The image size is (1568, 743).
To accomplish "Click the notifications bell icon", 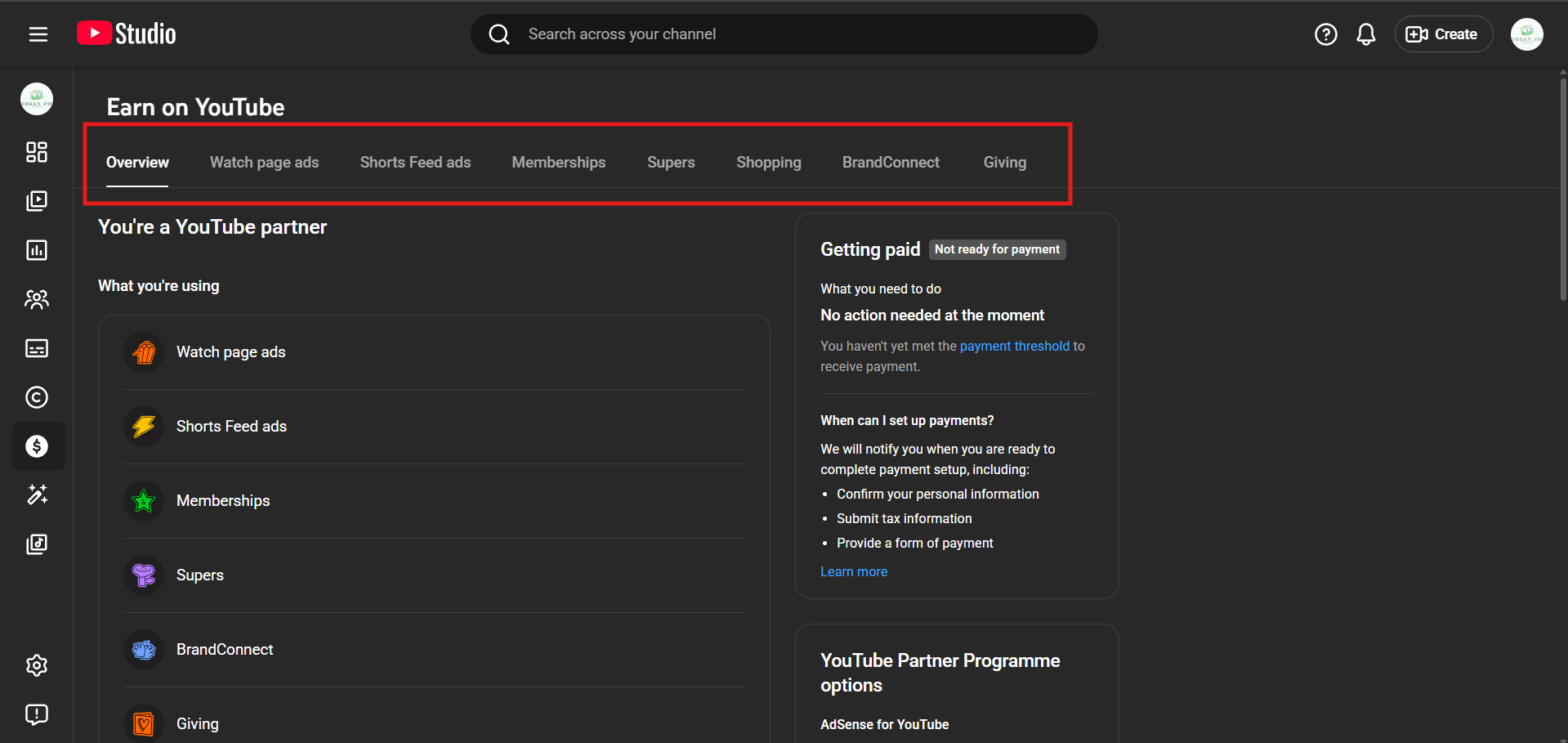I will [x=1365, y=34].
